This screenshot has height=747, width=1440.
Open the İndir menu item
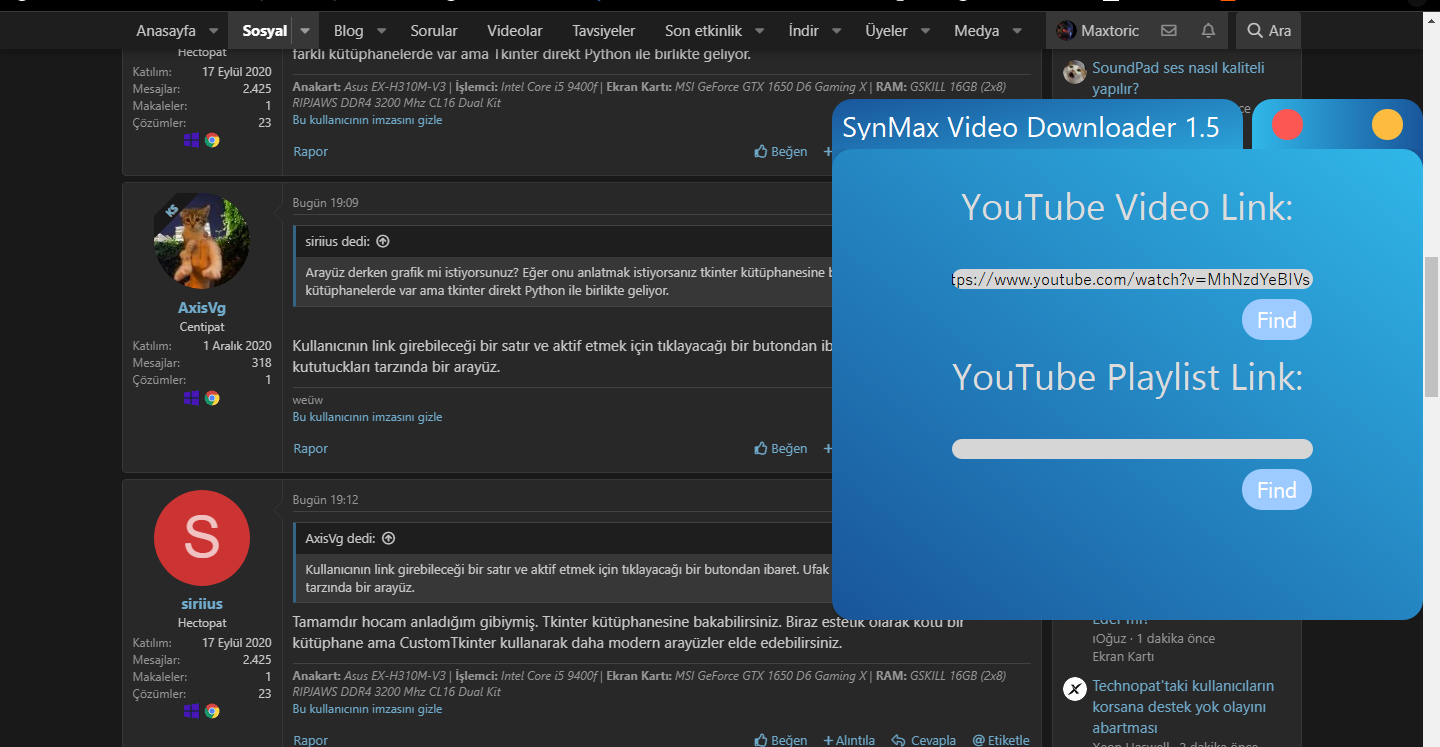pos(804,31)
